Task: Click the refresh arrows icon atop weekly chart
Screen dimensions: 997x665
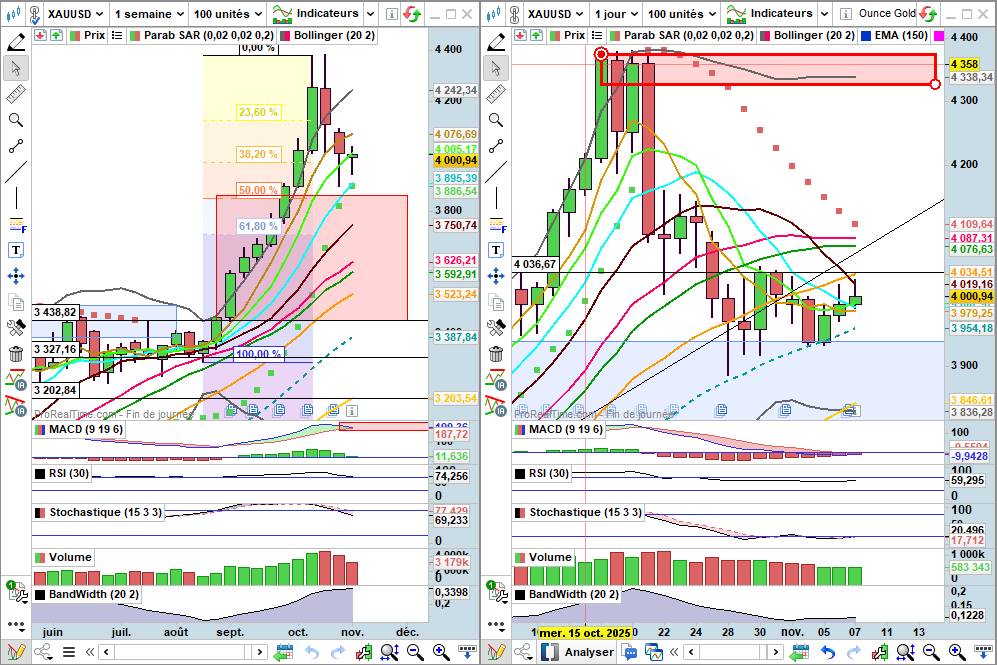Action: (x=412, y=14)
